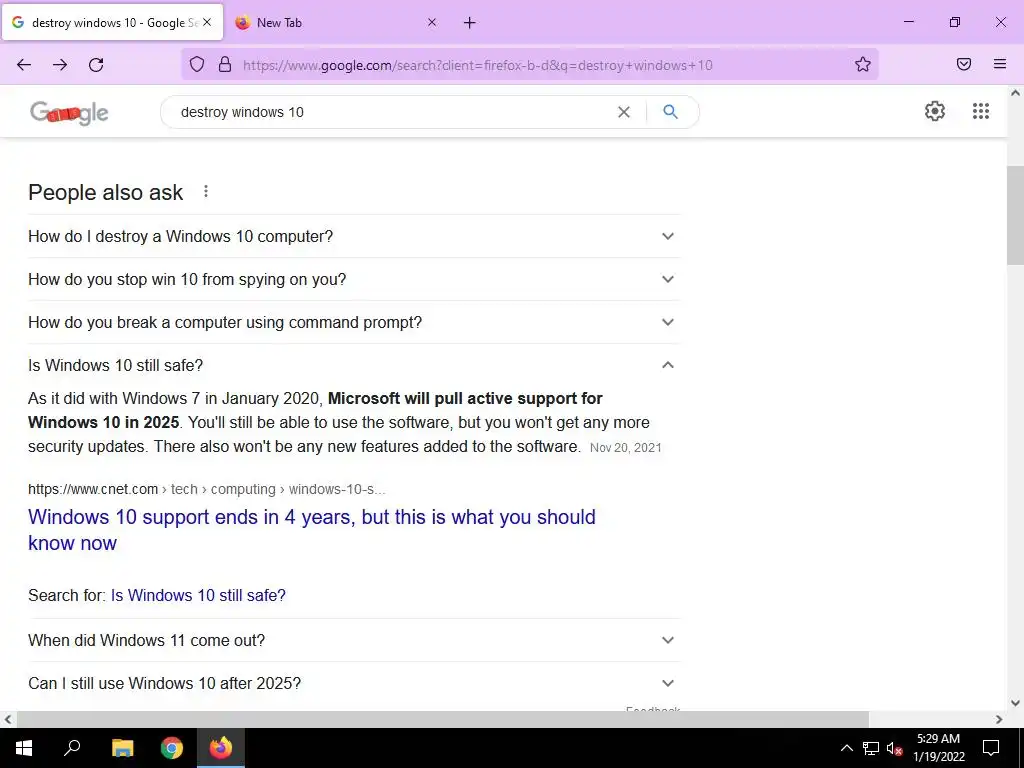Go back with the browser back arrow
The image size is (1024, 768).
coord(24,64)
